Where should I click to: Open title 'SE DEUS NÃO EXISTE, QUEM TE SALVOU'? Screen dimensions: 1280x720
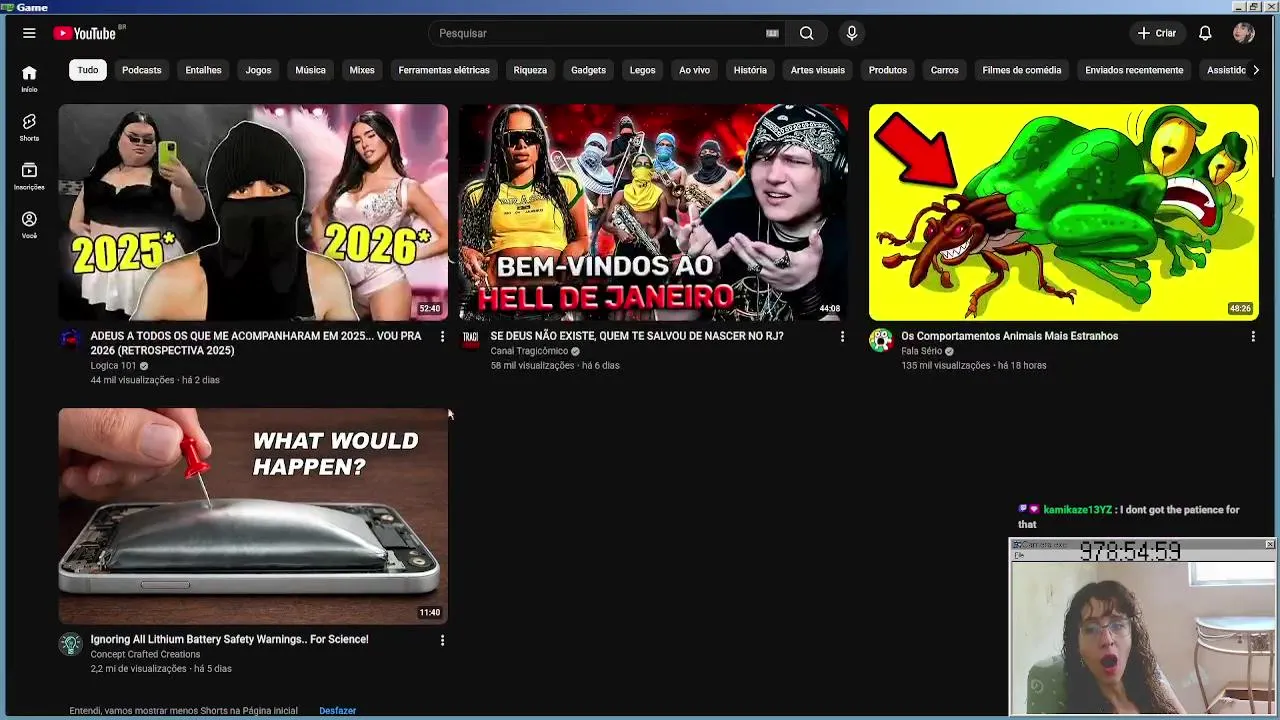(x=637, y=336)
